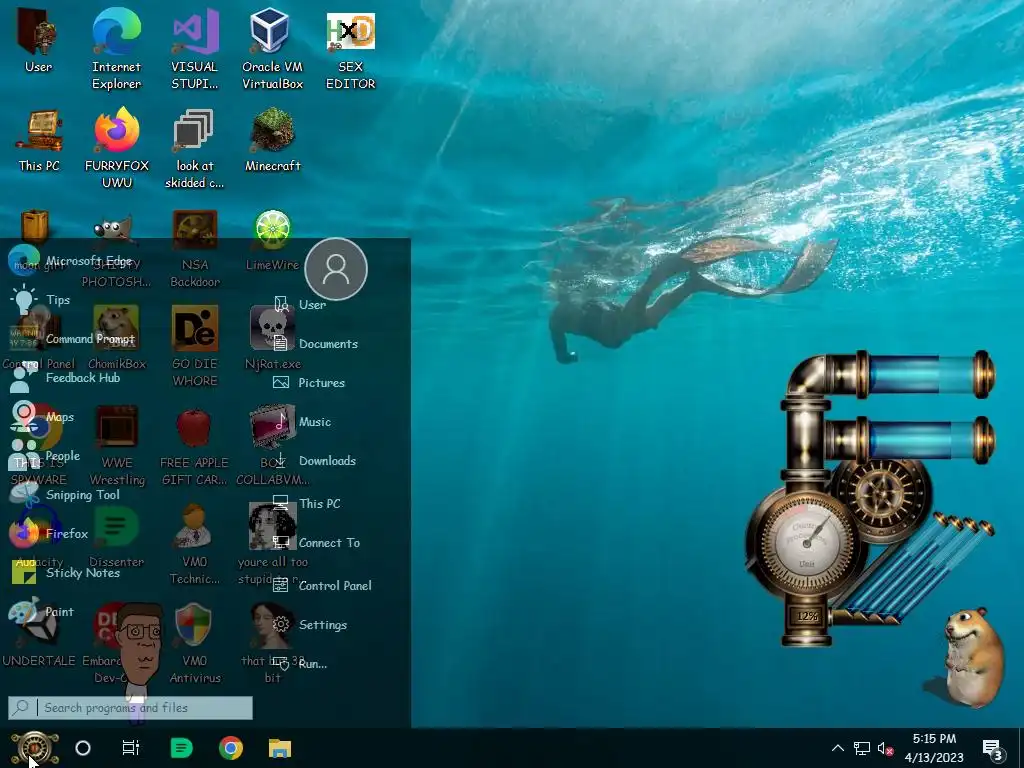Open Music from Start menu links
Image resolution: width=1024 pixels, height=768 pixels.
pos(303,422)
